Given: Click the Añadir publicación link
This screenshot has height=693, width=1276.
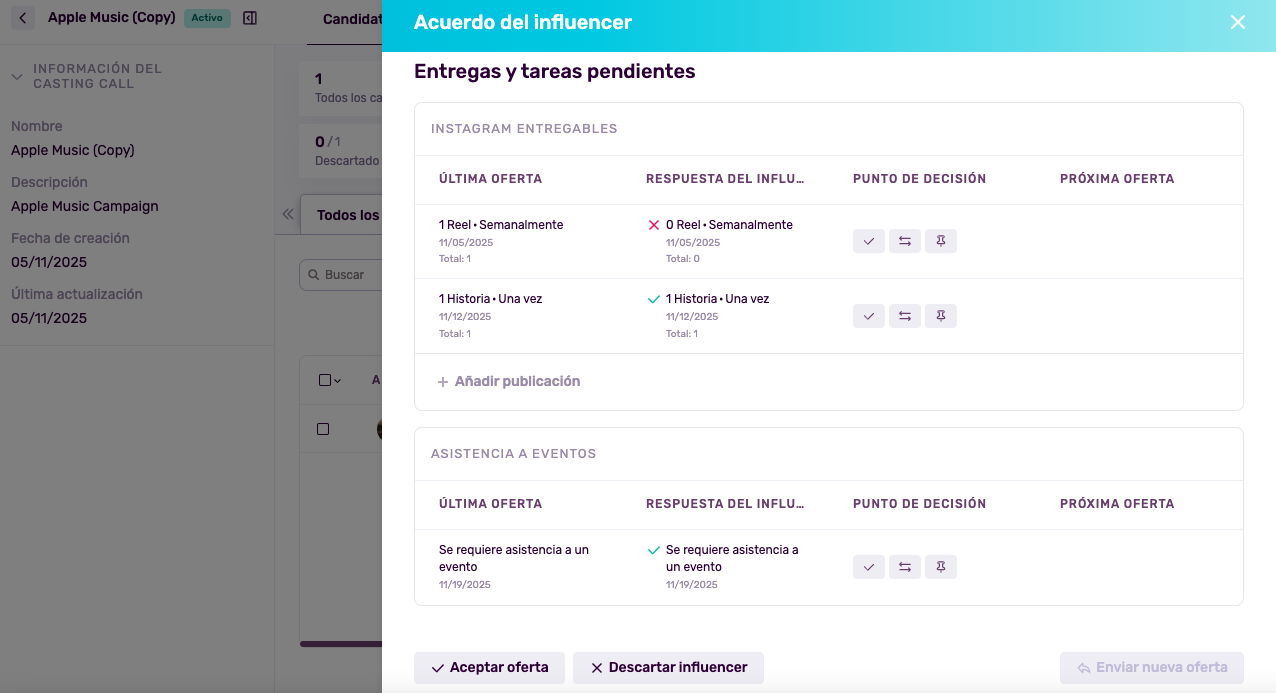Looking at the screenshot, I should coord(509,381).
